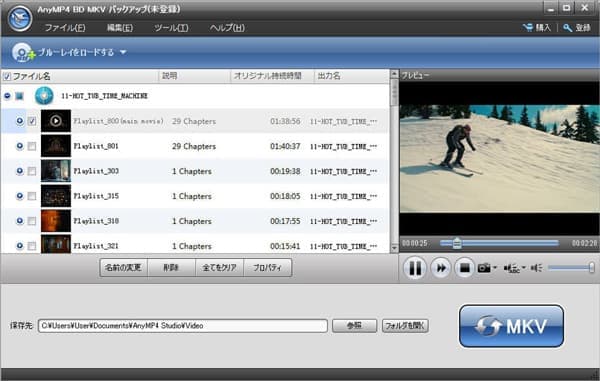Viewport: 600px width, 381px height.
Task: Open the ヘルプ(H) menu
Action: (227, 28)
